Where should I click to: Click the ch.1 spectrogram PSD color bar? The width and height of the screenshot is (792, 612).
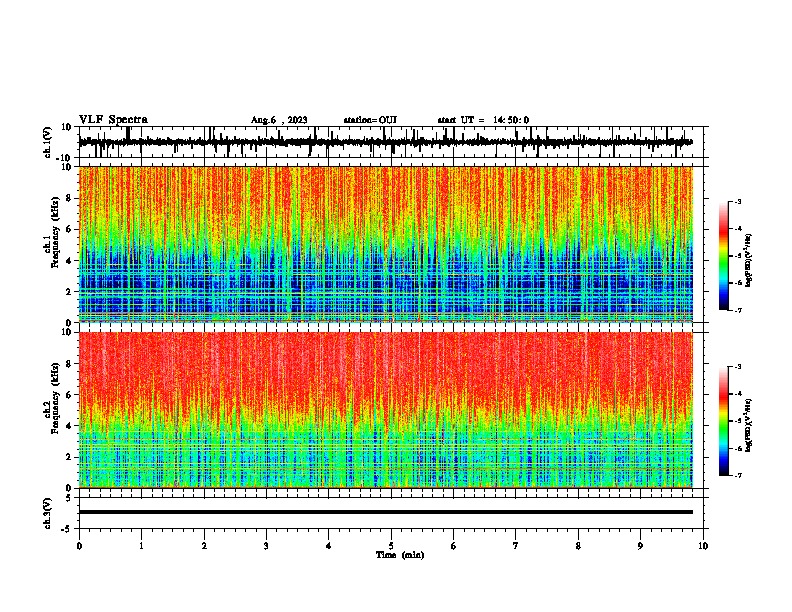tap(723, 256)
